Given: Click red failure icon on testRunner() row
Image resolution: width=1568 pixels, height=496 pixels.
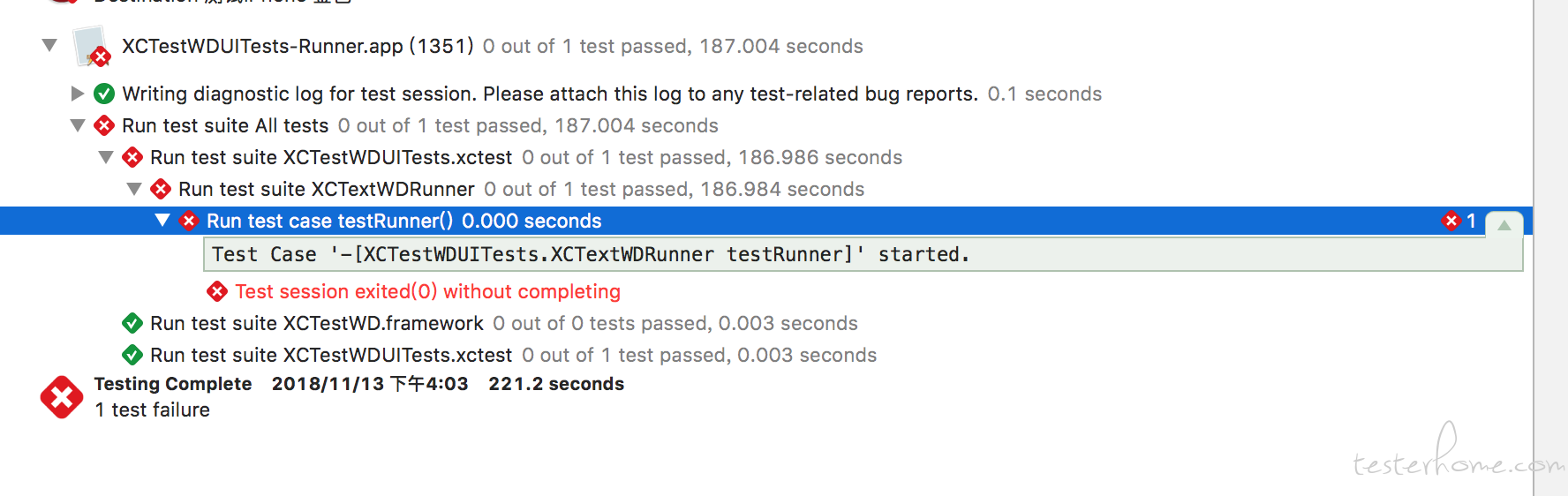Looking at the screenshot, I should pos(189,221).
